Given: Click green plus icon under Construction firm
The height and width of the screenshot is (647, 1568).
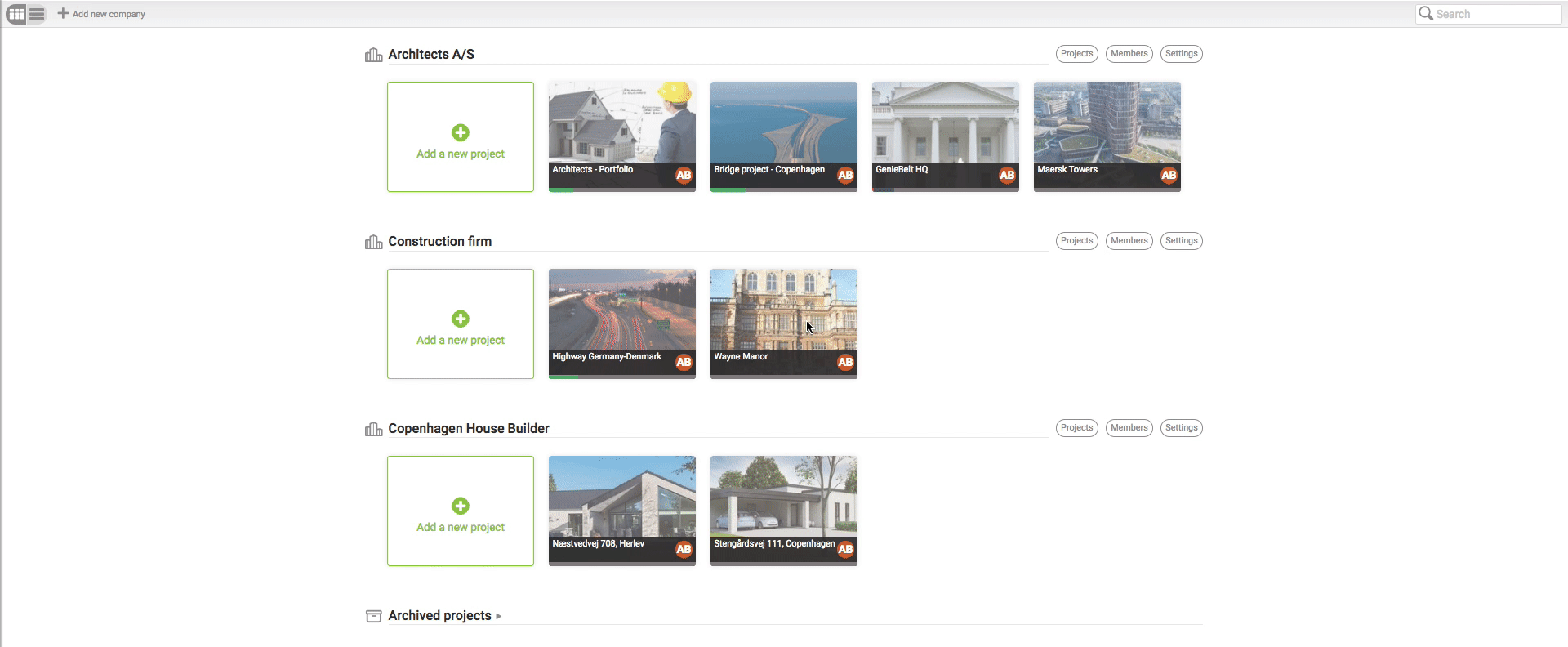Looking at the screenshot, I should click(x=461, y=319).
